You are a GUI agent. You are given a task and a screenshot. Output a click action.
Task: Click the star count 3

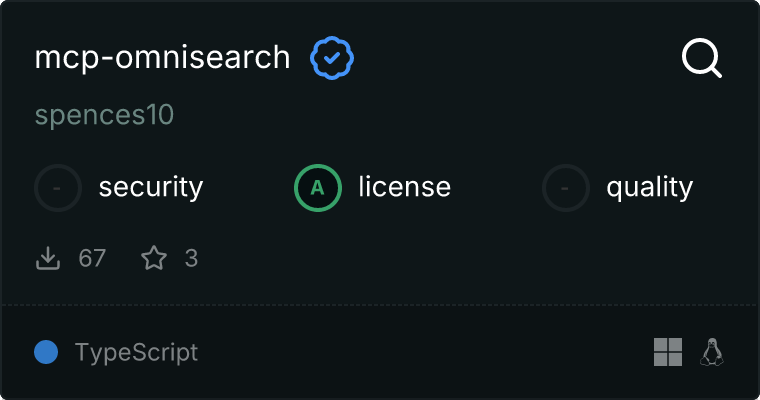tap(191, 259)
